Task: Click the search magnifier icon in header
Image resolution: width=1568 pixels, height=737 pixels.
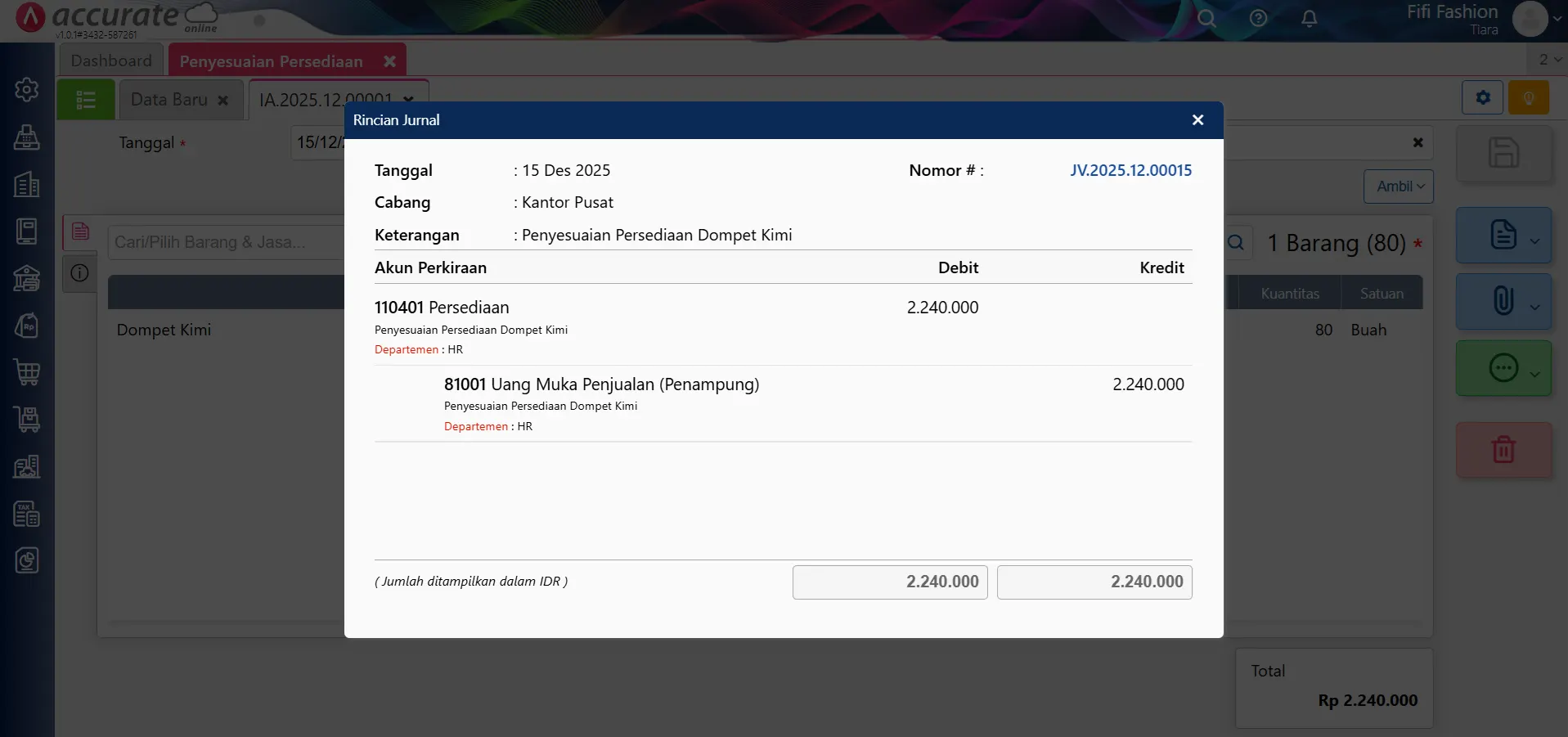Action: coord(1206,19)
